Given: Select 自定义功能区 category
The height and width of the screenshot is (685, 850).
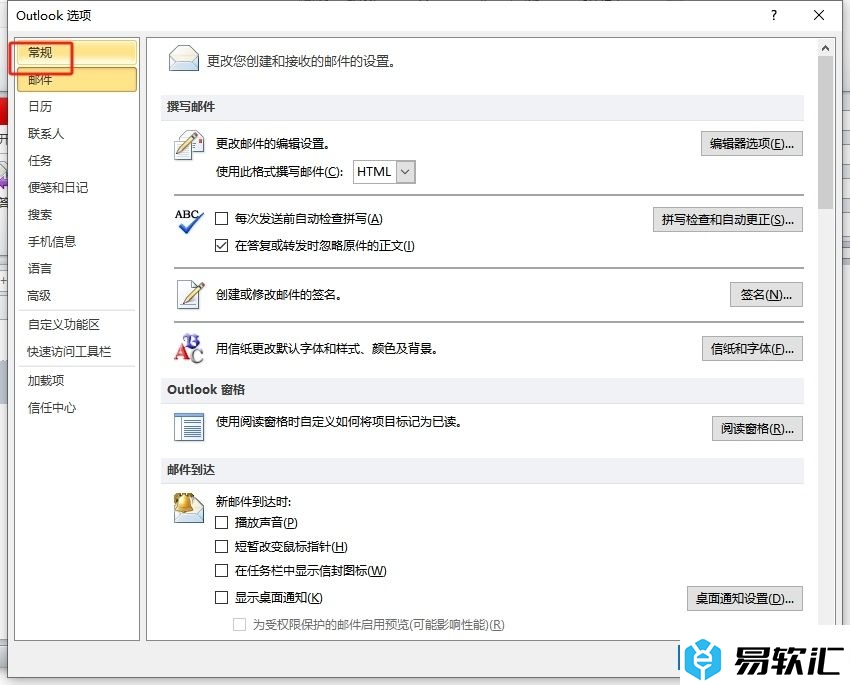Looking at the screenshot, I should (76, 325).
